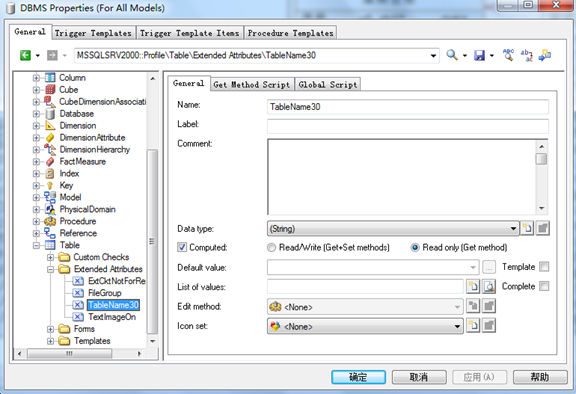Expand the Templates folder
This screenshot has height=394, width=576.
50,341
